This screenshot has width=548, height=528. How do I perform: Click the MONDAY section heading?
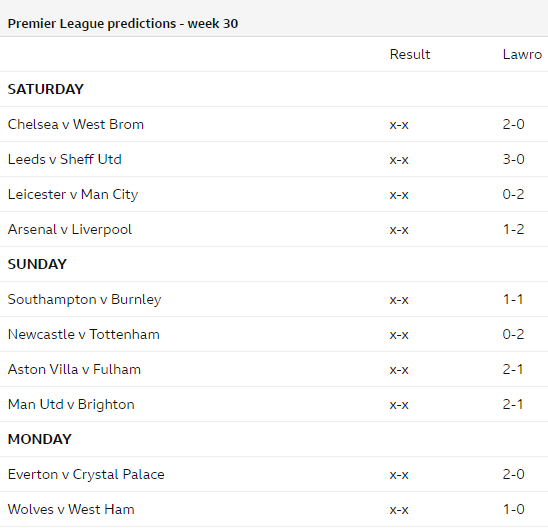(x=39, y=439)
